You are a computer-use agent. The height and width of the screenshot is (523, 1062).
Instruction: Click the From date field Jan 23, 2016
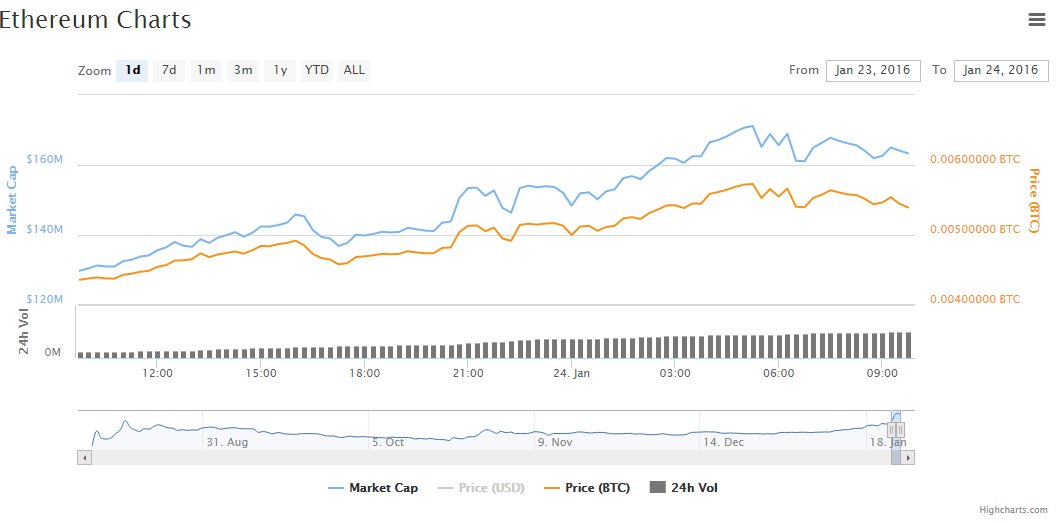pyautogui.click(x=873, y=70)
